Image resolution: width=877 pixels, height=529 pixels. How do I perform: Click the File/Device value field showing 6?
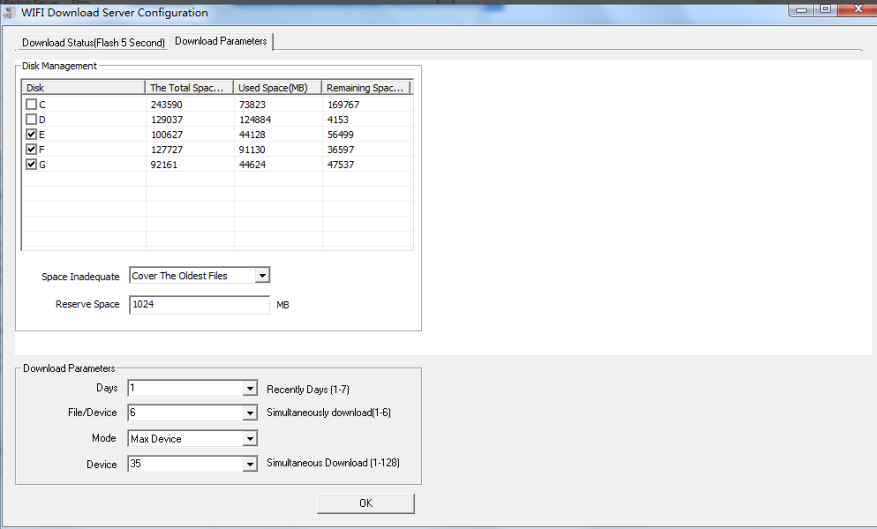[x=186, y=413]
